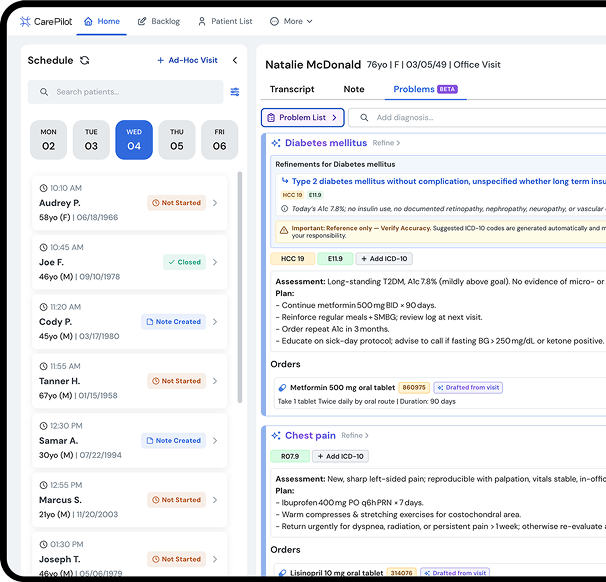Click Audrey P. Not Started status badge
606x582 pixels.
point(176,203)
